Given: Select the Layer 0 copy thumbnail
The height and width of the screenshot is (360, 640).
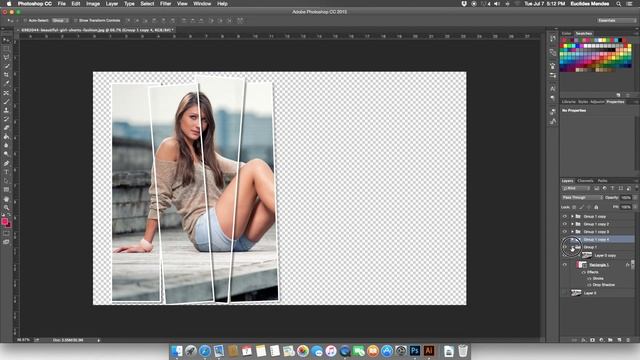Looking at the screenshot, I should coord(587,256).
